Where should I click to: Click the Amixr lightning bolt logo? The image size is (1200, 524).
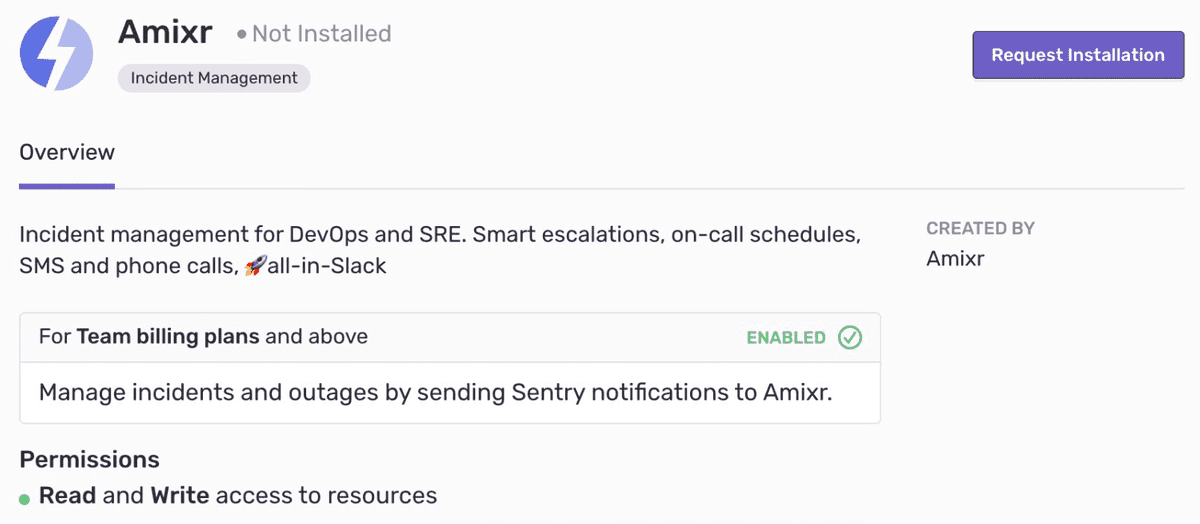(57, 54)
